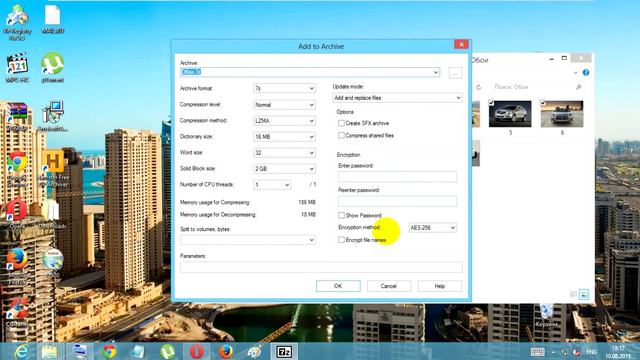
Task: Click the Enter password field
Action: (x=397, y=177)
